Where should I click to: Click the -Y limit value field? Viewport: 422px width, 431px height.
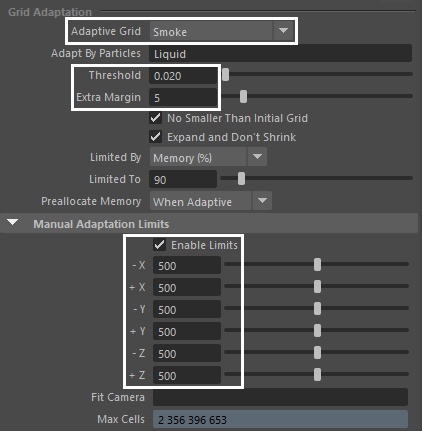click(187, 309)
